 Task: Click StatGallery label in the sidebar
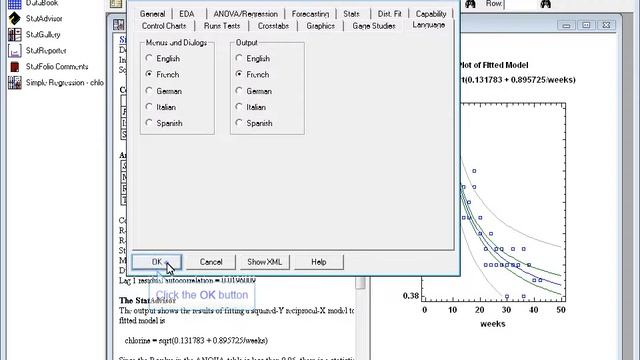(x=43, y=35)
